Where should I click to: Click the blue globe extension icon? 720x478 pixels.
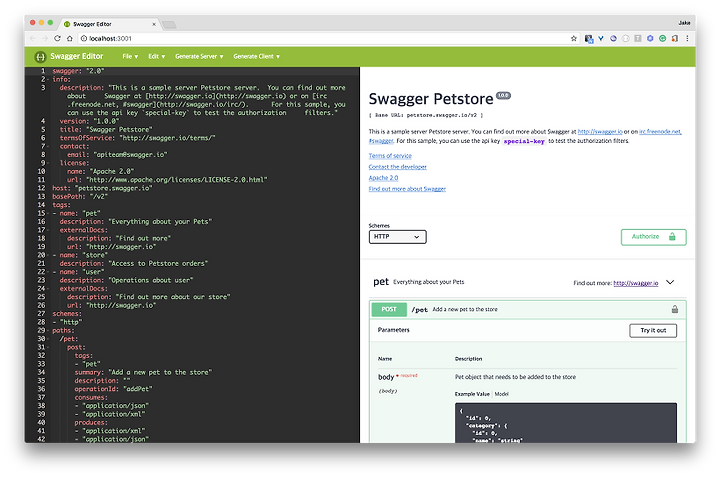613,39
